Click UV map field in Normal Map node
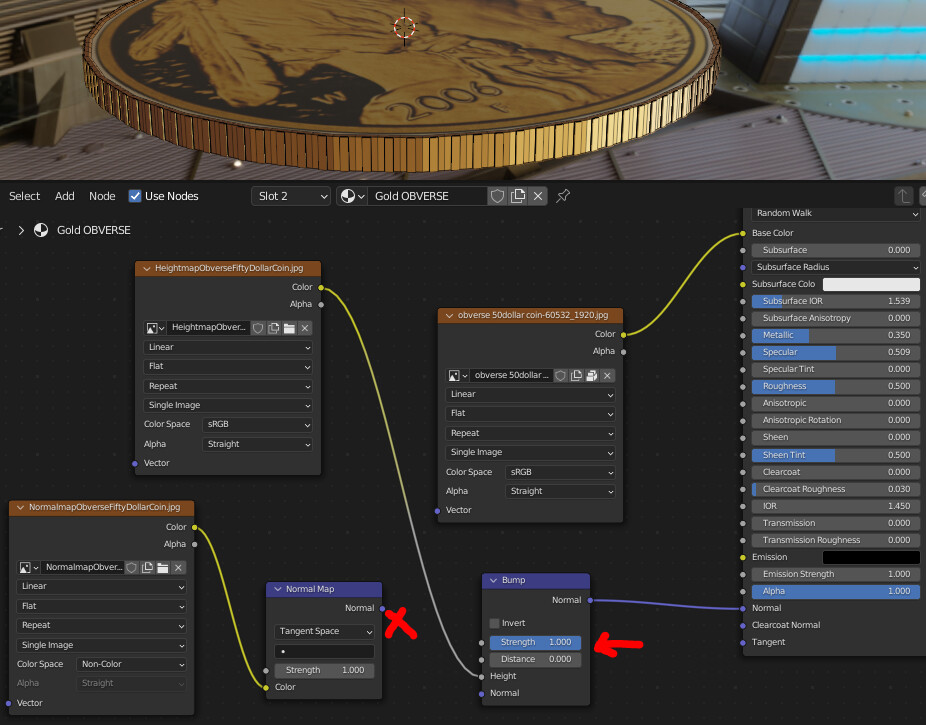The width and height of the screenshot is (926, 725). pyautogui.click(x=324, y=651)
